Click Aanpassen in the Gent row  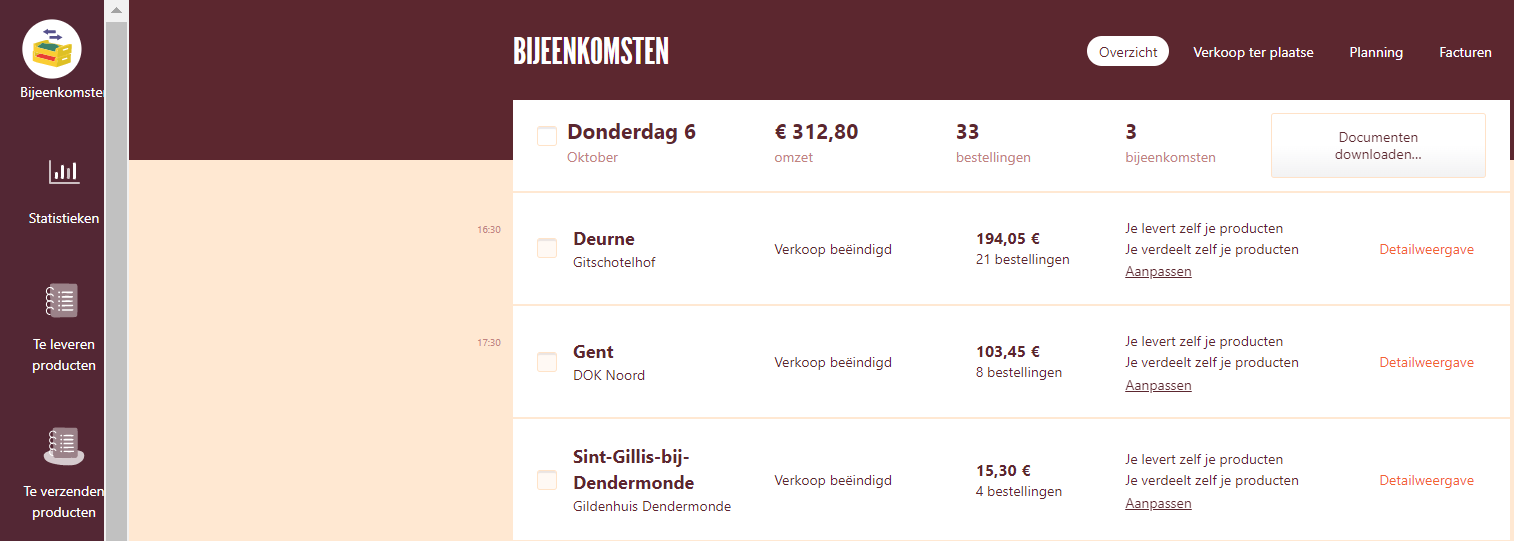1158,385
